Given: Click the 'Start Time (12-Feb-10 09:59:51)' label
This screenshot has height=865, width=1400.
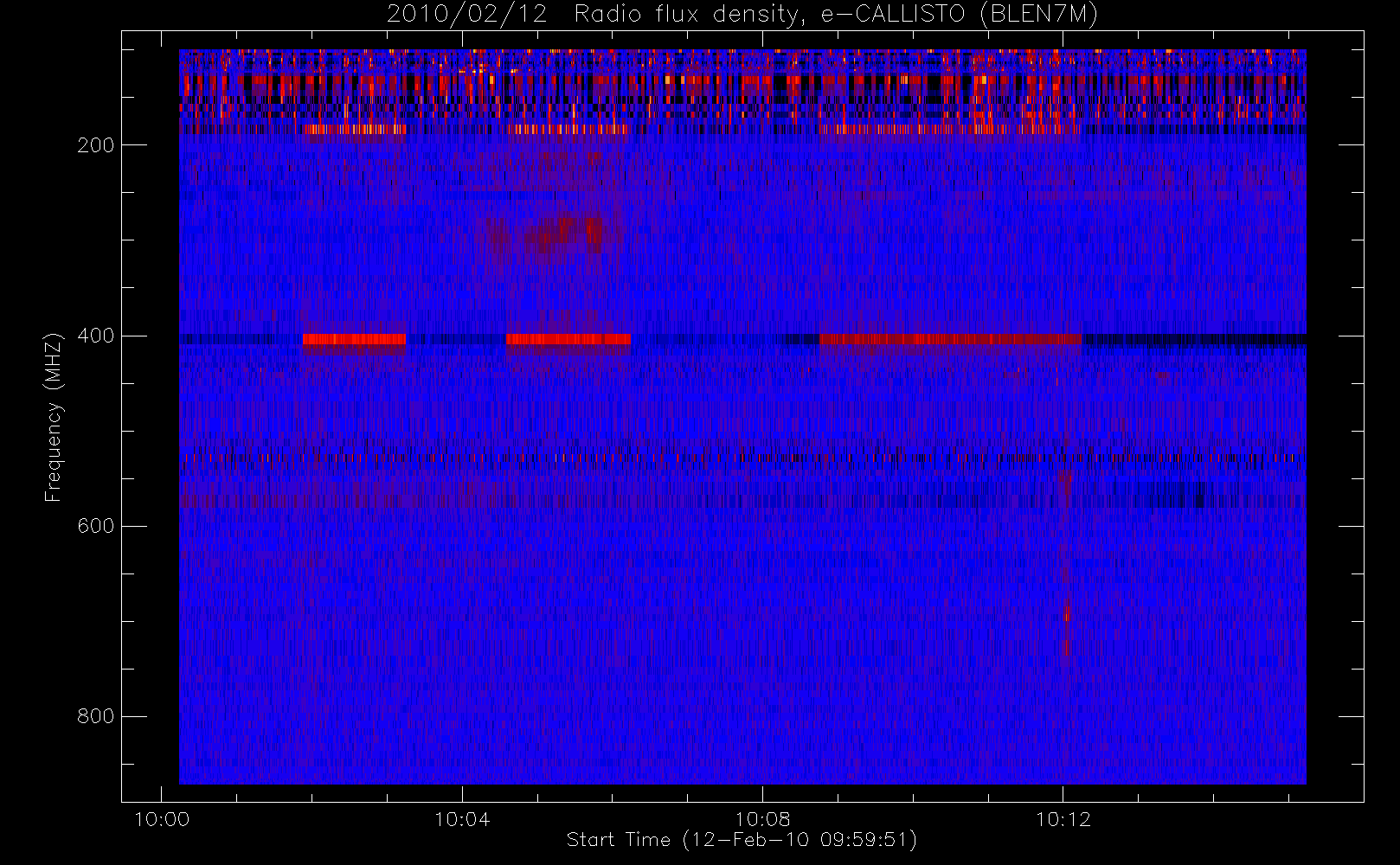Looking at the screenshot, I should pyautogui.click(x=742, y=840).
